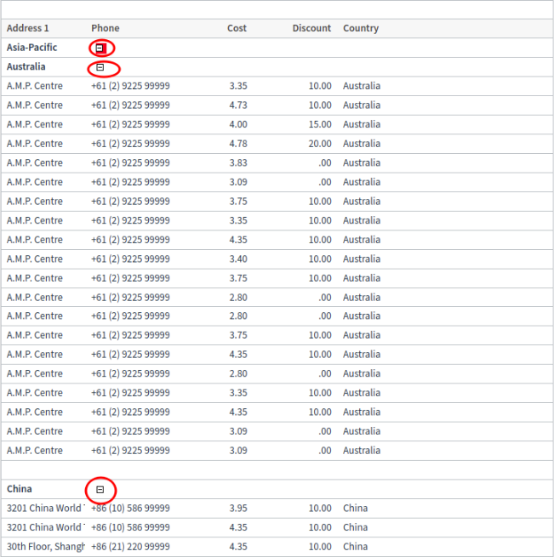554x557 pixels.
Task: Select the 15.00 discount cell
Action: point(320,124)
